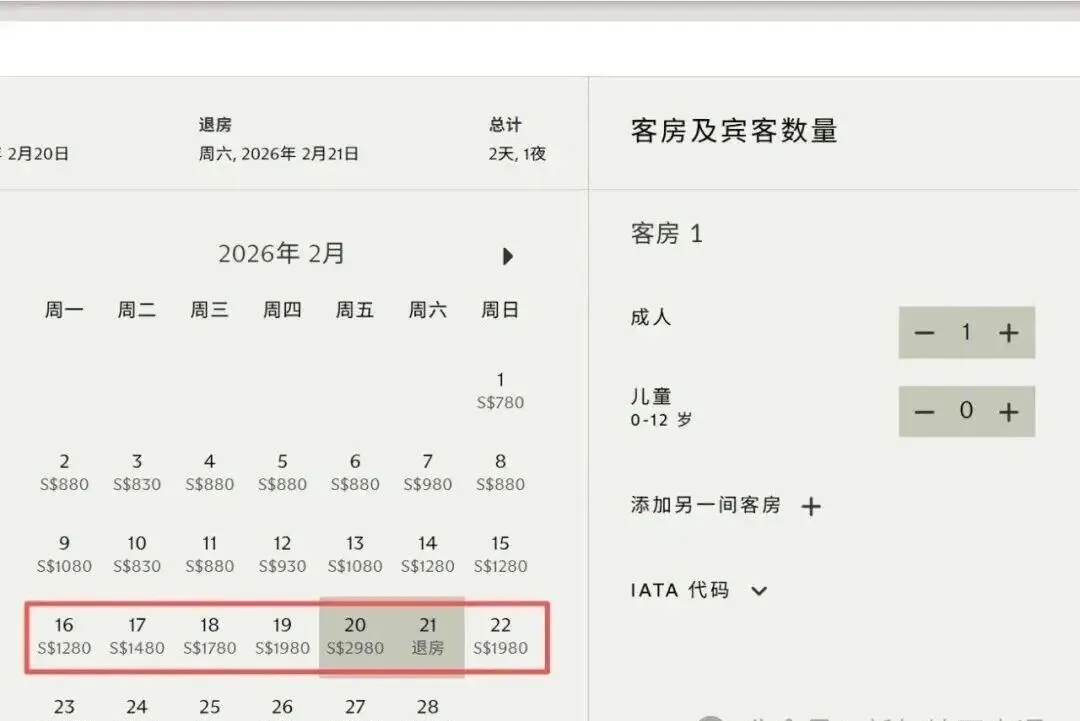Viewport: 1080px width, 721px height.
Task: Pick February 5 date cell
Action: click(282, 472)
